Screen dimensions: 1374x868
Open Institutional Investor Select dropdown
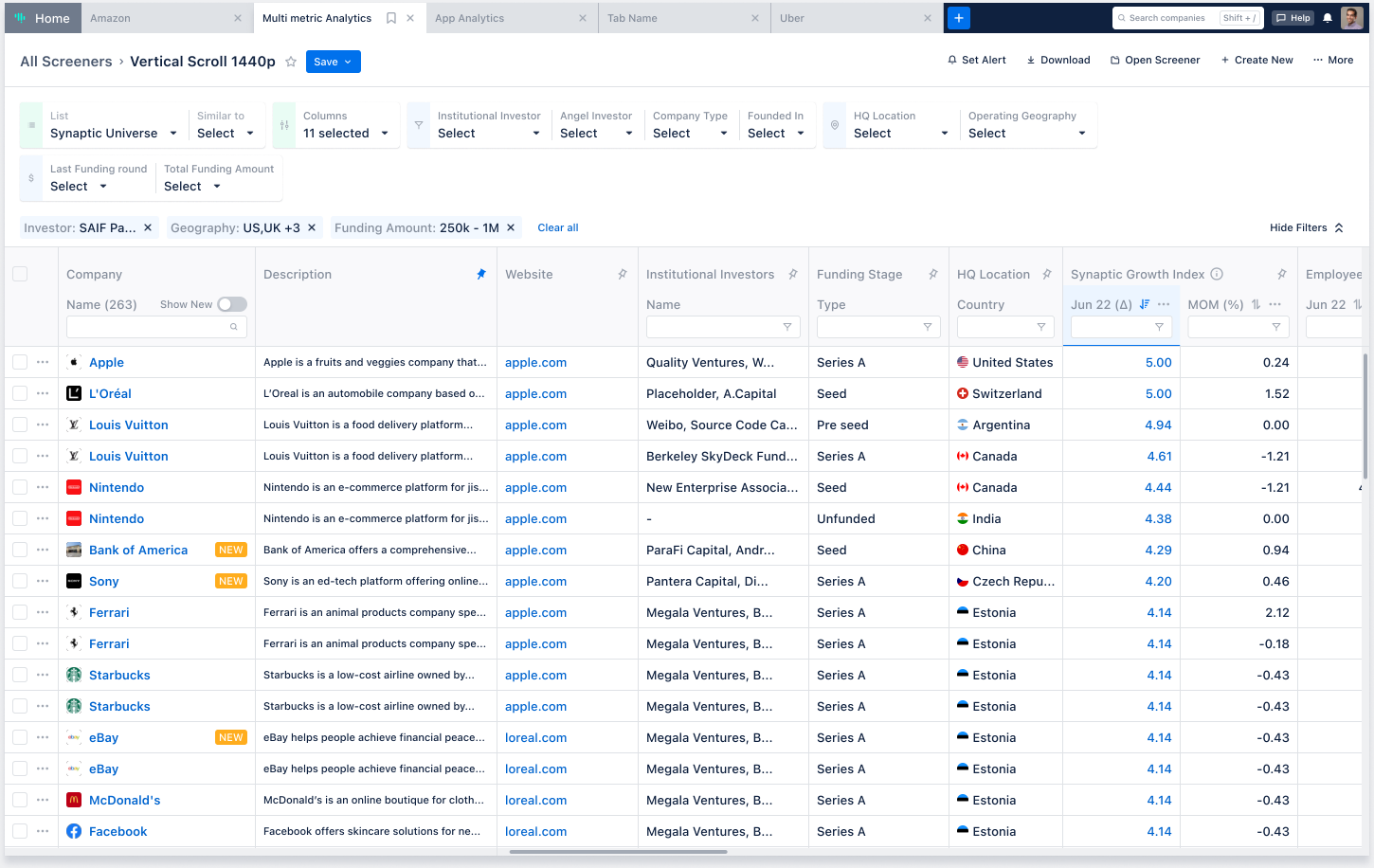click(x=489, y=134)
